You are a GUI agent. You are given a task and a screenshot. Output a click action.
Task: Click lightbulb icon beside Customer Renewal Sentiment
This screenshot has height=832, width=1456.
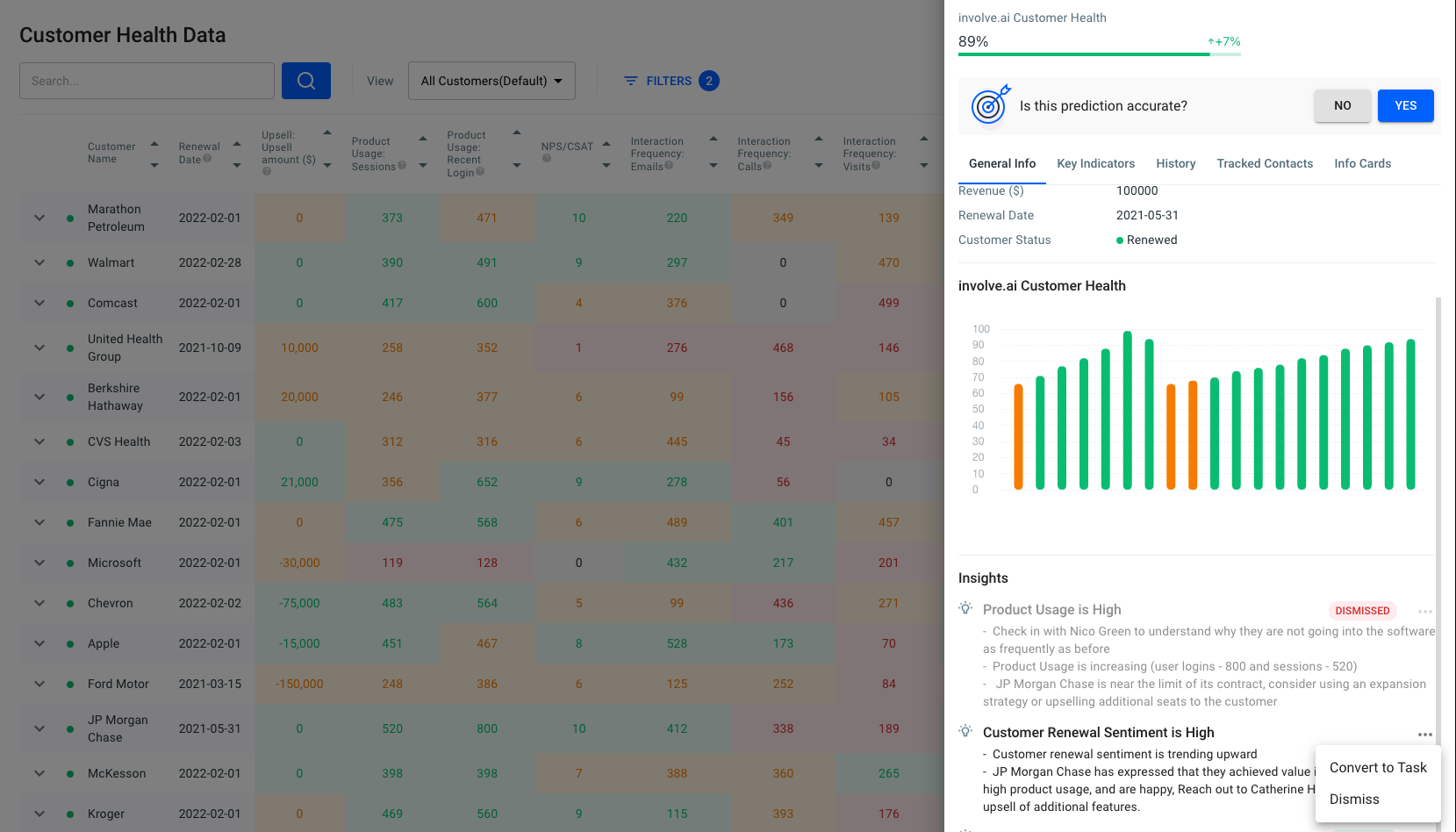tap(965, 731)
